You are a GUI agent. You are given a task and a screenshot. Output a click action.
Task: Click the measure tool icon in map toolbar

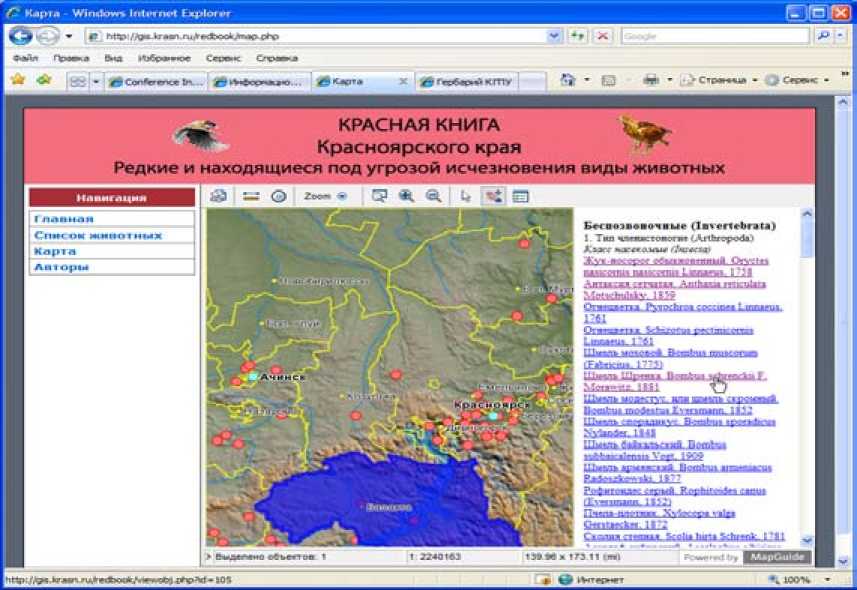click(x=251, y=196)
